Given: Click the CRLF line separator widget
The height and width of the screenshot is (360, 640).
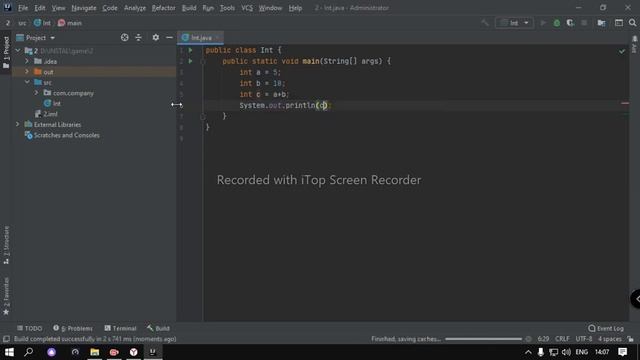Looking at the screenshot, I should pos(562,339).
